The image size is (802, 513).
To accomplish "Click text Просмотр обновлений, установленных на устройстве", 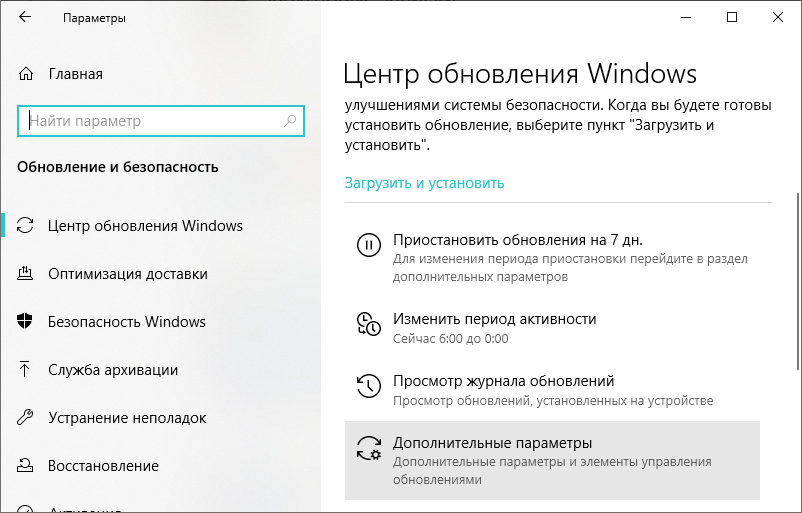I will pos(553,400).
